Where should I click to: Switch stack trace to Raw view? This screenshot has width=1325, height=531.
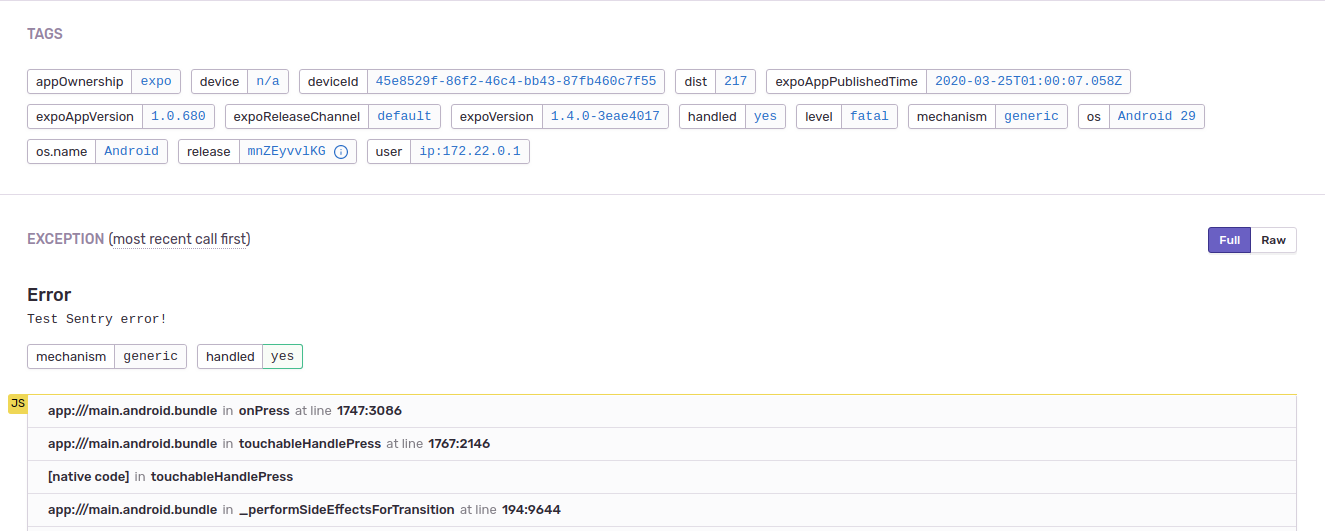click(1273, 240)
